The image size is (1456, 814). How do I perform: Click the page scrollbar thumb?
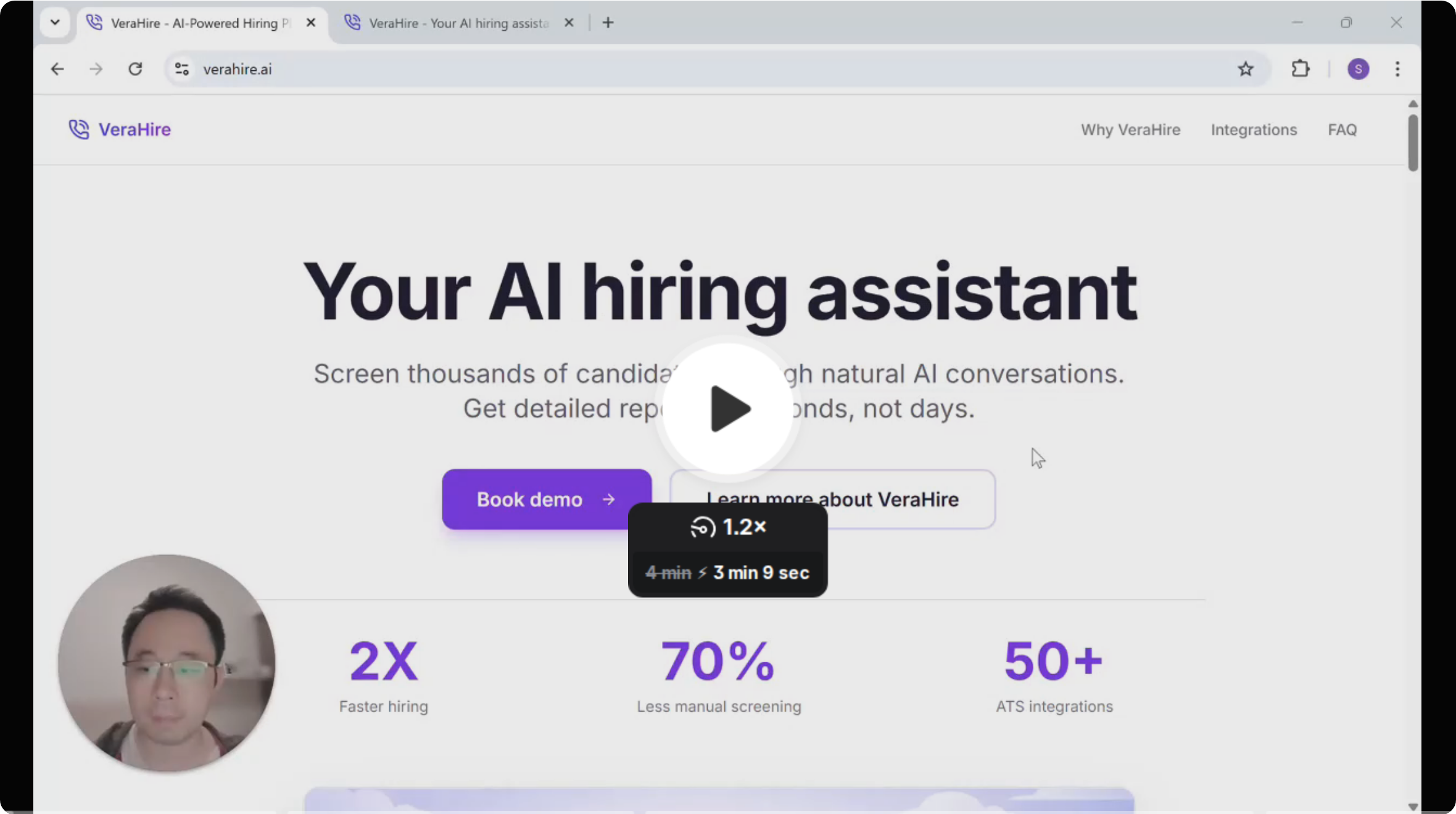[1413, 143]
